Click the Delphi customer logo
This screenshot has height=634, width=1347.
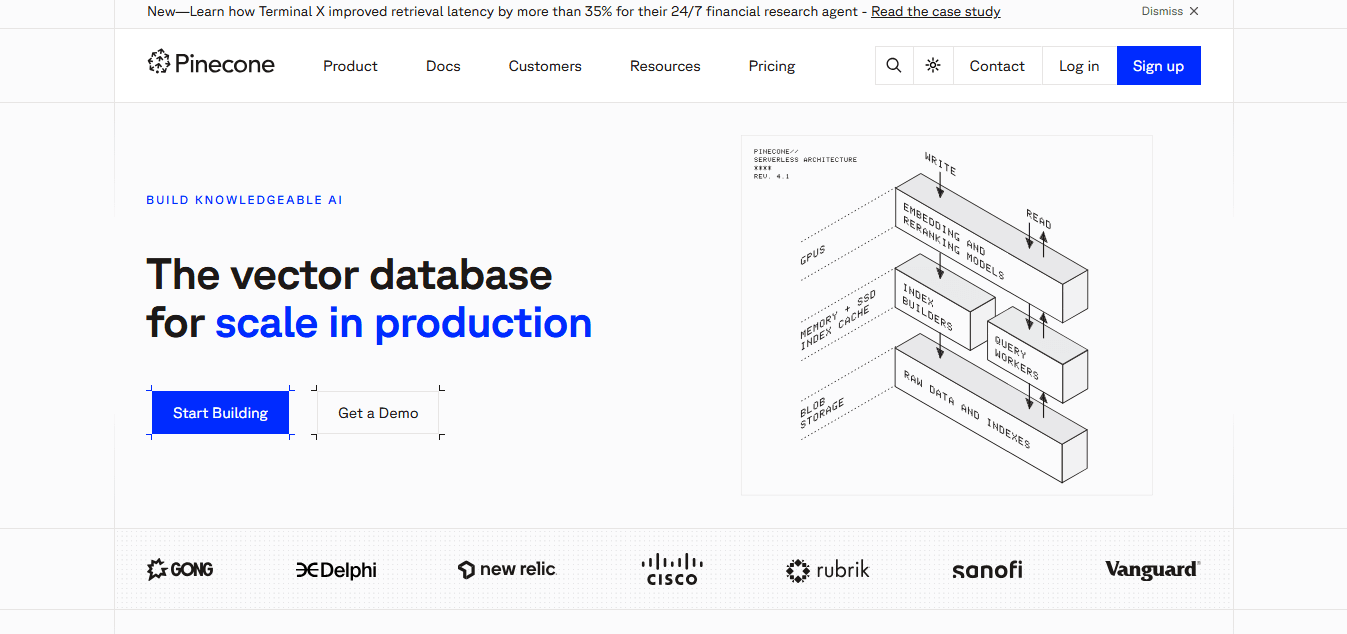336,570
